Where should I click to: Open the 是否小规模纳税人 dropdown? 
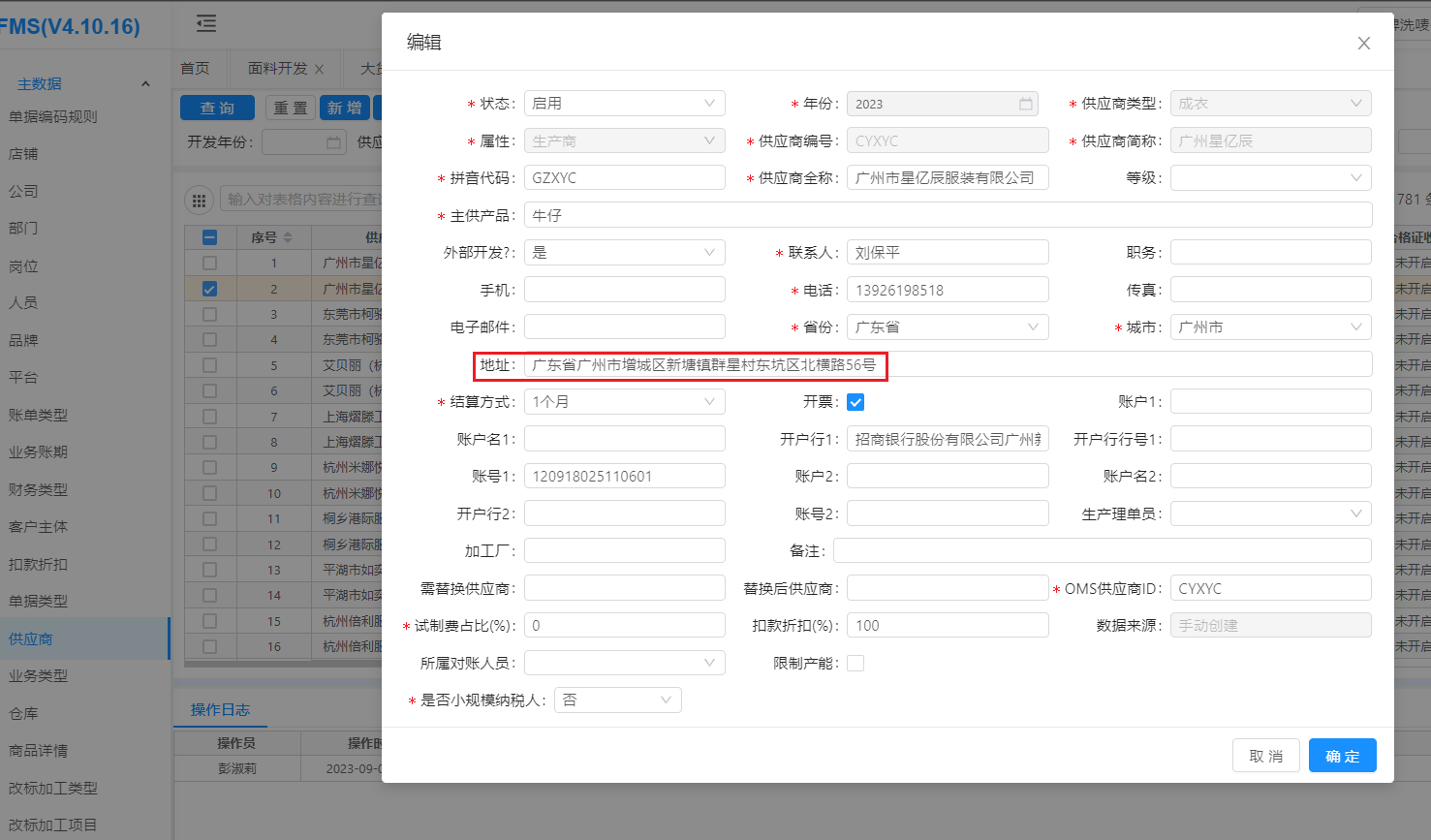tap(617, 700)
